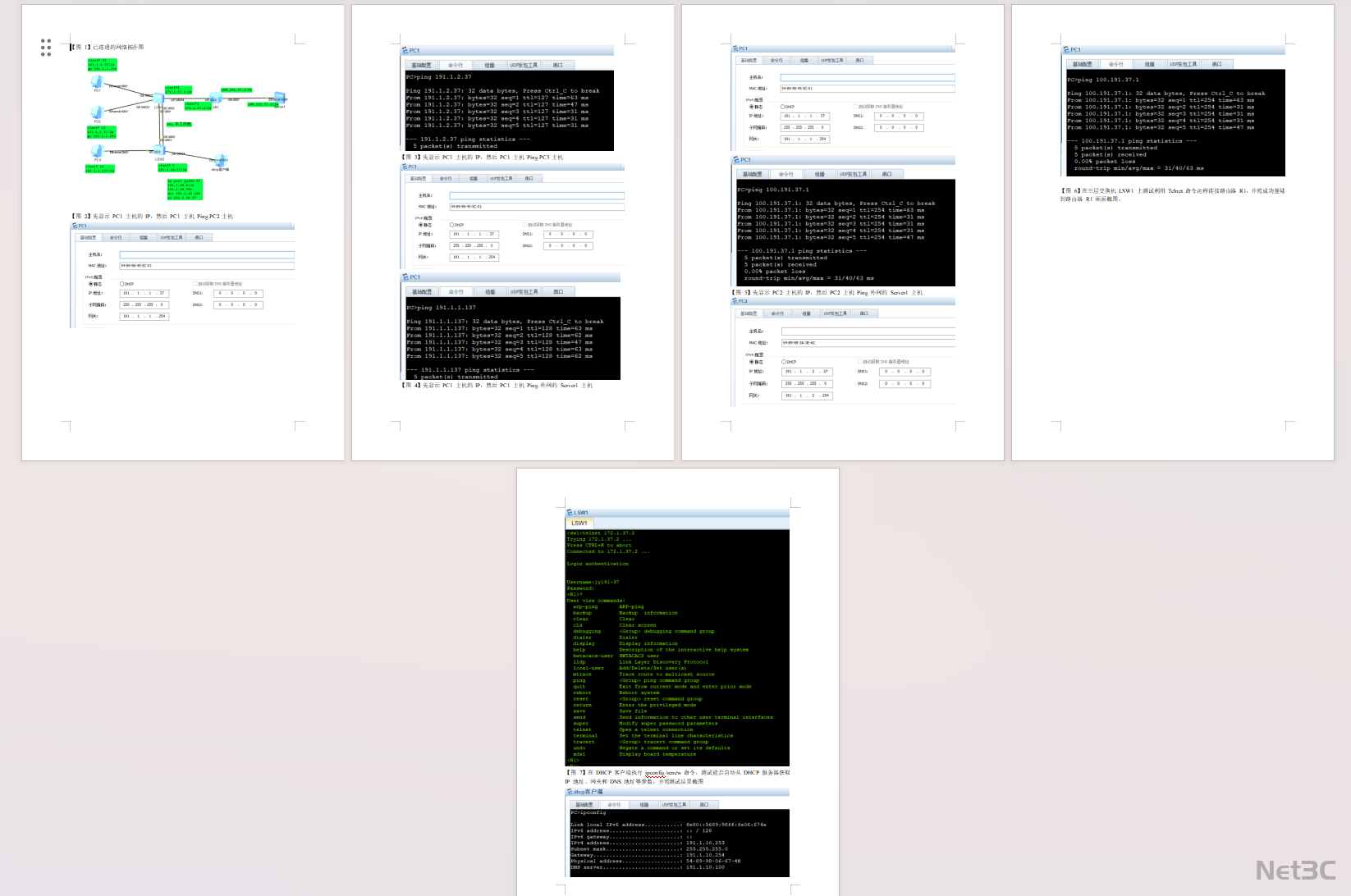Open the 命令行 tab under Figure 2

tap(116, 237)
